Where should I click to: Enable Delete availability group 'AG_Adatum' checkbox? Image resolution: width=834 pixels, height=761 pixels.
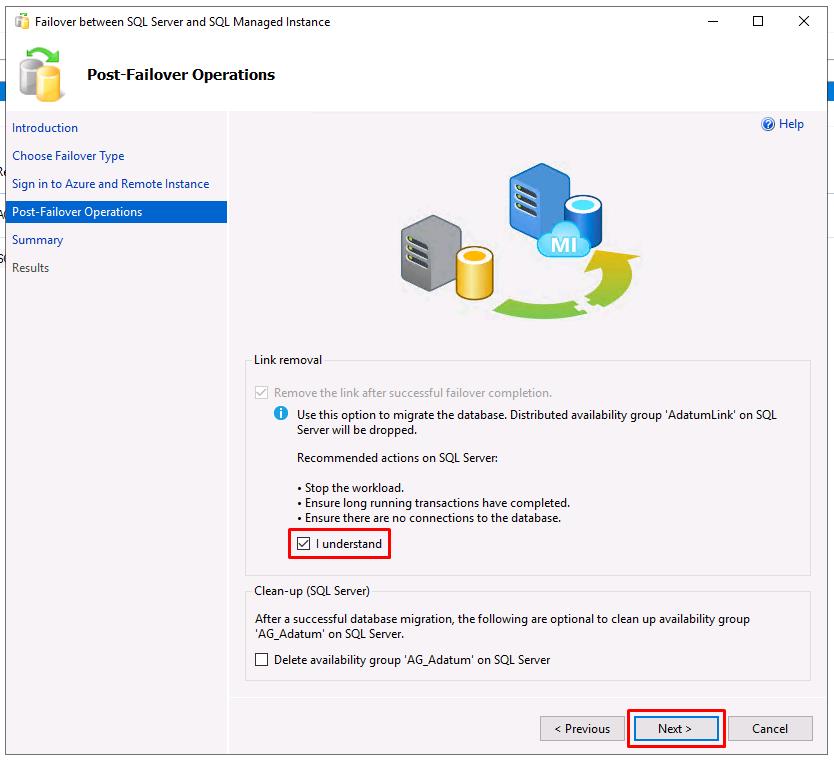coord(261,659)
